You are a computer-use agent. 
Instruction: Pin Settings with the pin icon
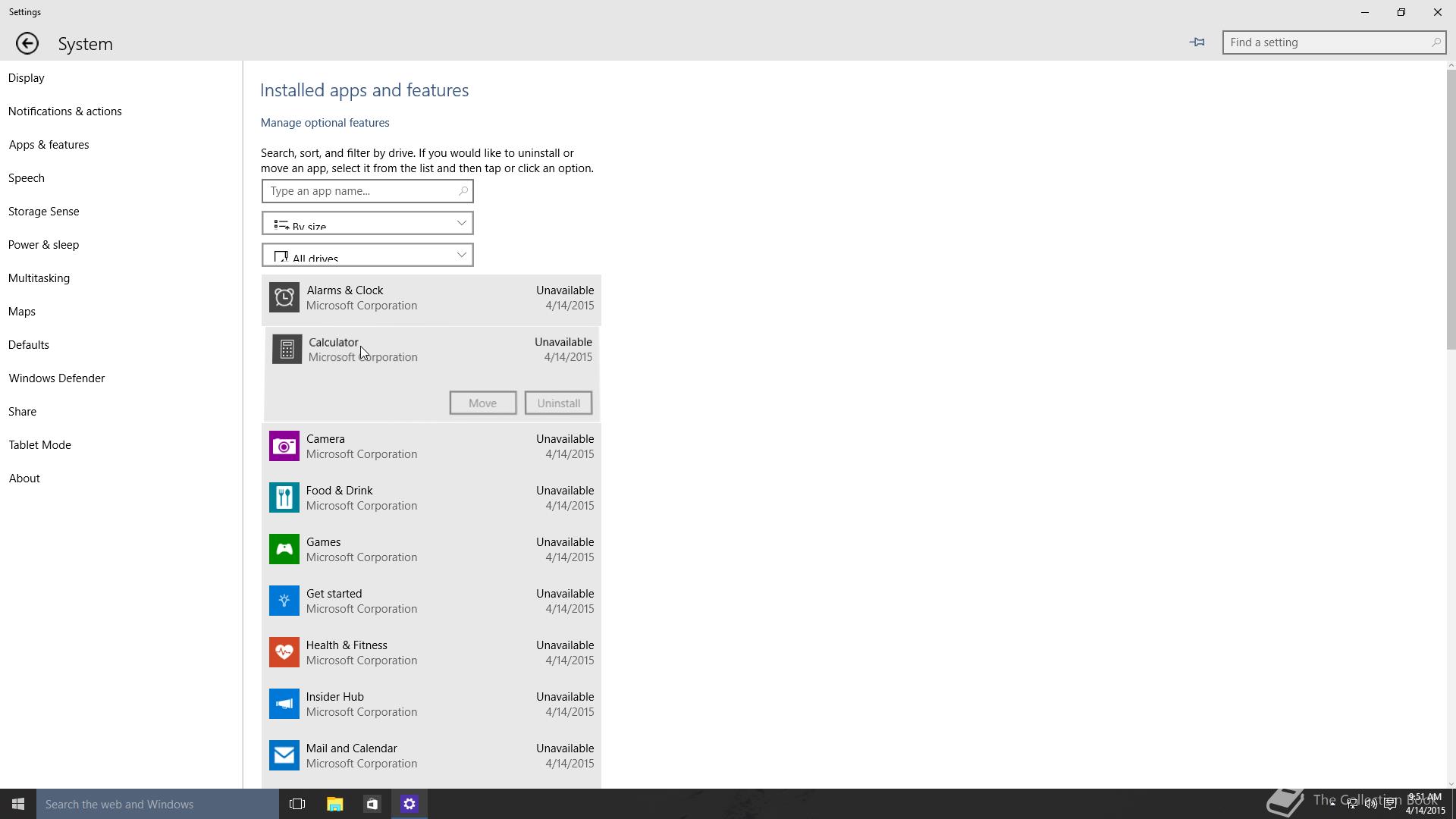tap(1197, 42)
